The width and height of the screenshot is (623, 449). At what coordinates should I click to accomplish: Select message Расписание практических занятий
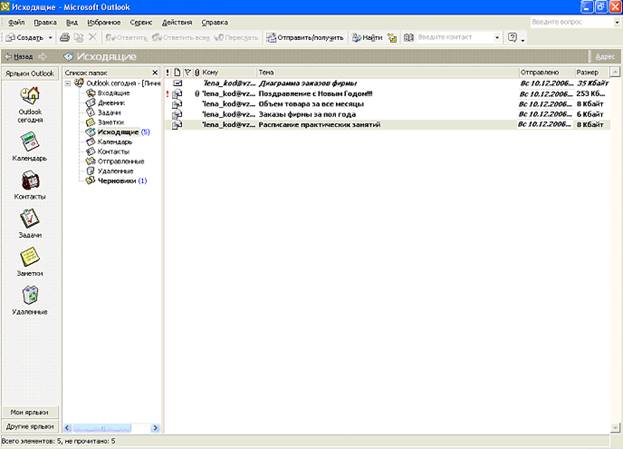(387, 125)
